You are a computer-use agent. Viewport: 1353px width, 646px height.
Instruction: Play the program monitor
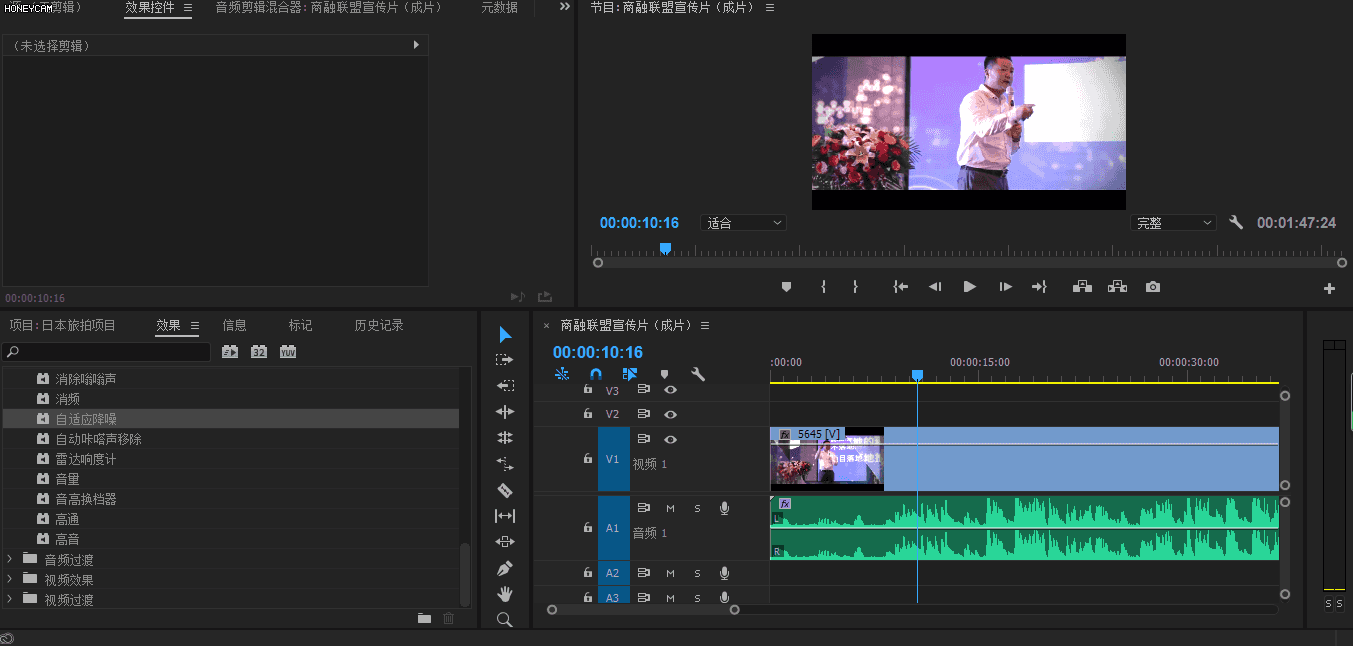point(969,287)
